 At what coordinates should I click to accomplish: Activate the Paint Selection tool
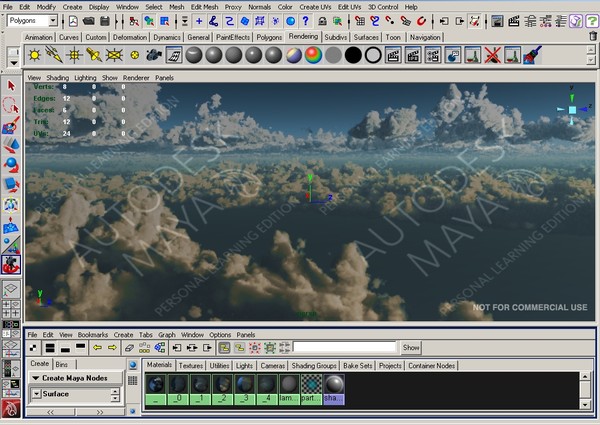click(11, 125)
